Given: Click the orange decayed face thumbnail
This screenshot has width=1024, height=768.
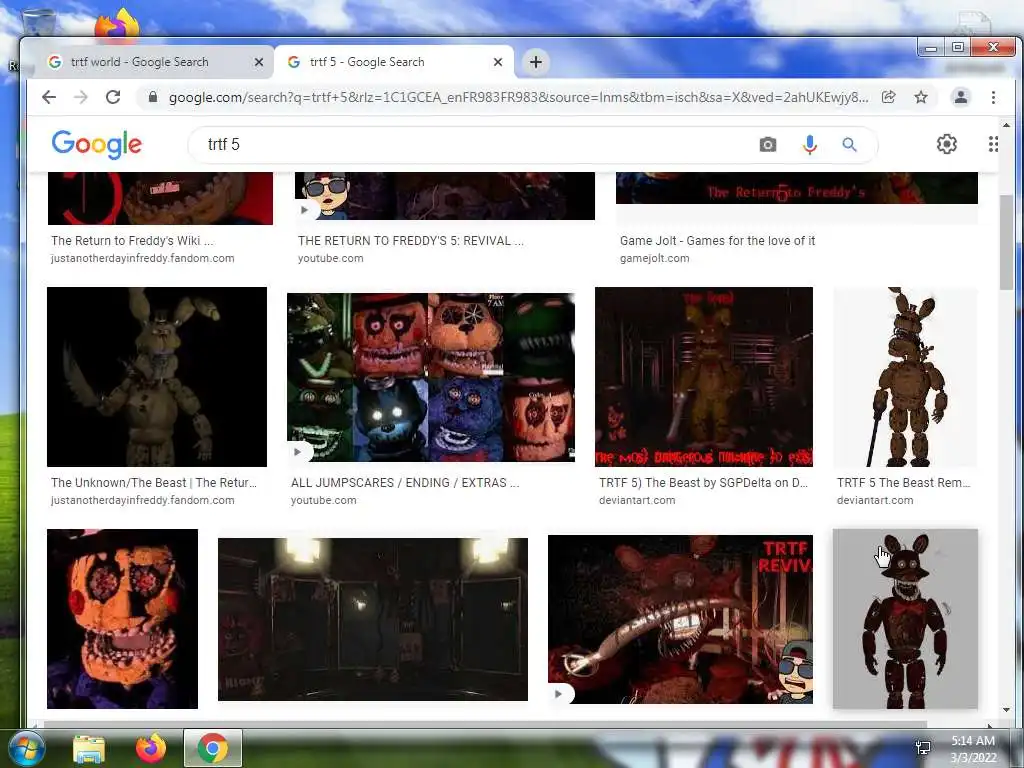Looking at the screenshot, I should point(122,618).
